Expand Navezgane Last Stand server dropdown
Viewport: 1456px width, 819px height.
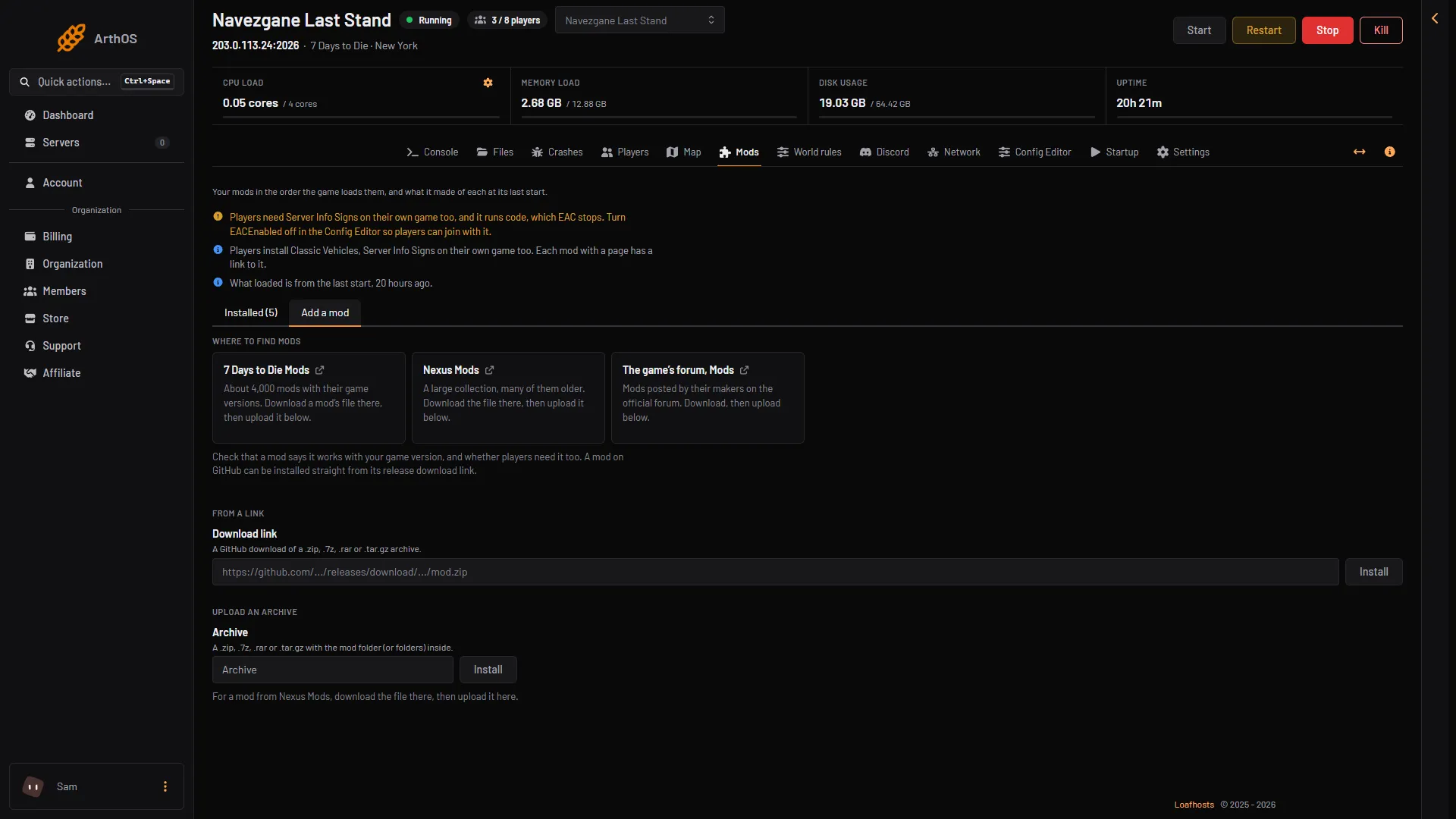pyautogui.click(x=639, y=20)
